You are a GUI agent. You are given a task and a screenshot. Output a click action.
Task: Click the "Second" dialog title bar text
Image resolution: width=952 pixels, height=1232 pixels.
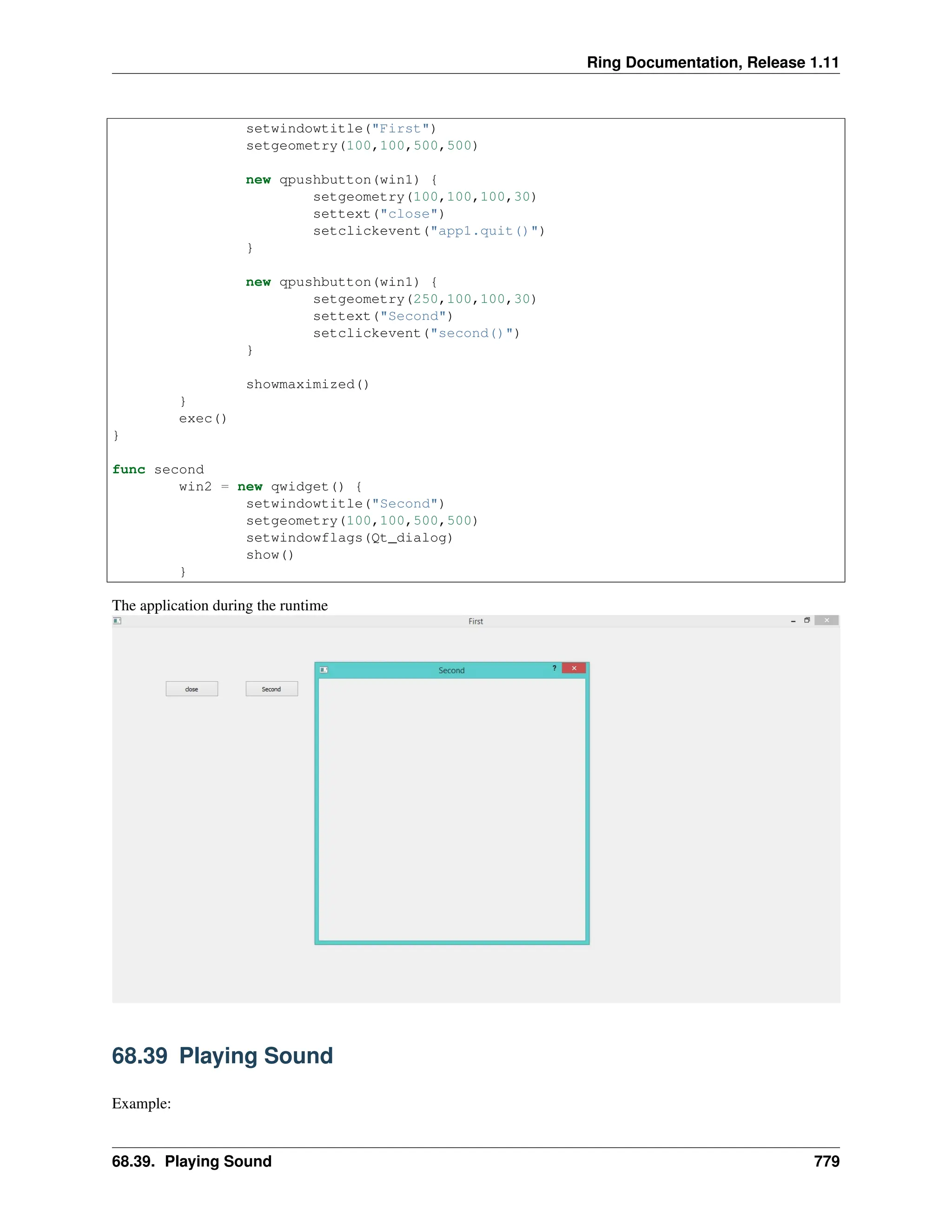click(451, 670)
